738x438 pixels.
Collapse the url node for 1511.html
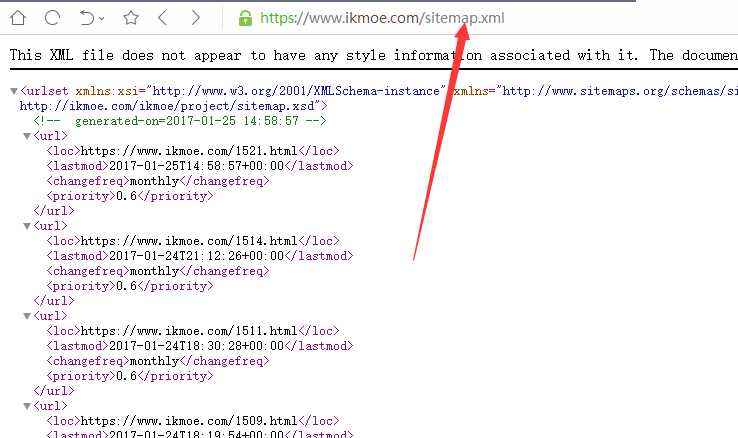pyautogui.click(x=27, y=316)
